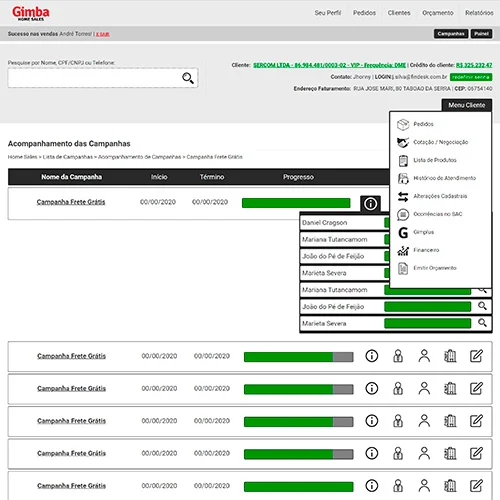Open the expanded row's Campanha Frete Grátis link
This screenshot has width=500, height=500.
[71, 202]
